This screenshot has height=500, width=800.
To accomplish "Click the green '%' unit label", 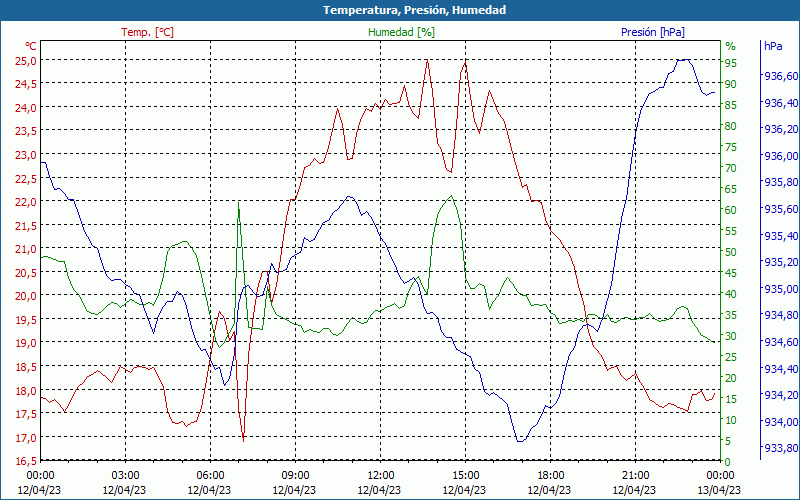I will coord(731,46).
